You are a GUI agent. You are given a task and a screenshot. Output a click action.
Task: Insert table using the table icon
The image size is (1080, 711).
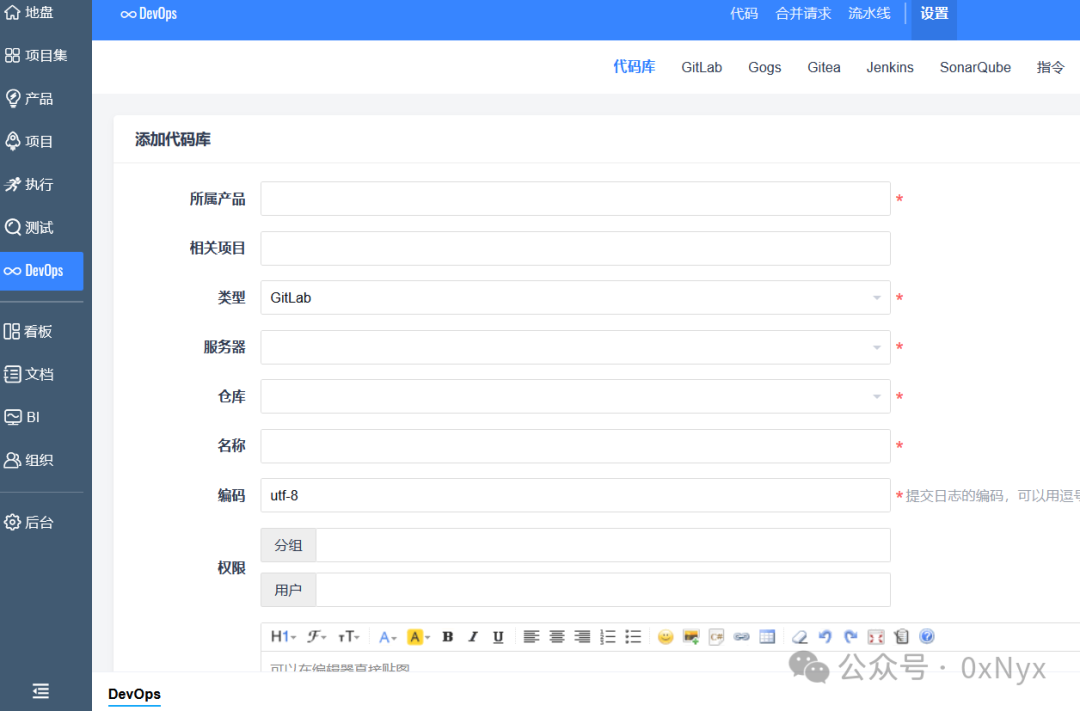pyautogui.click(x=767, y=637)
